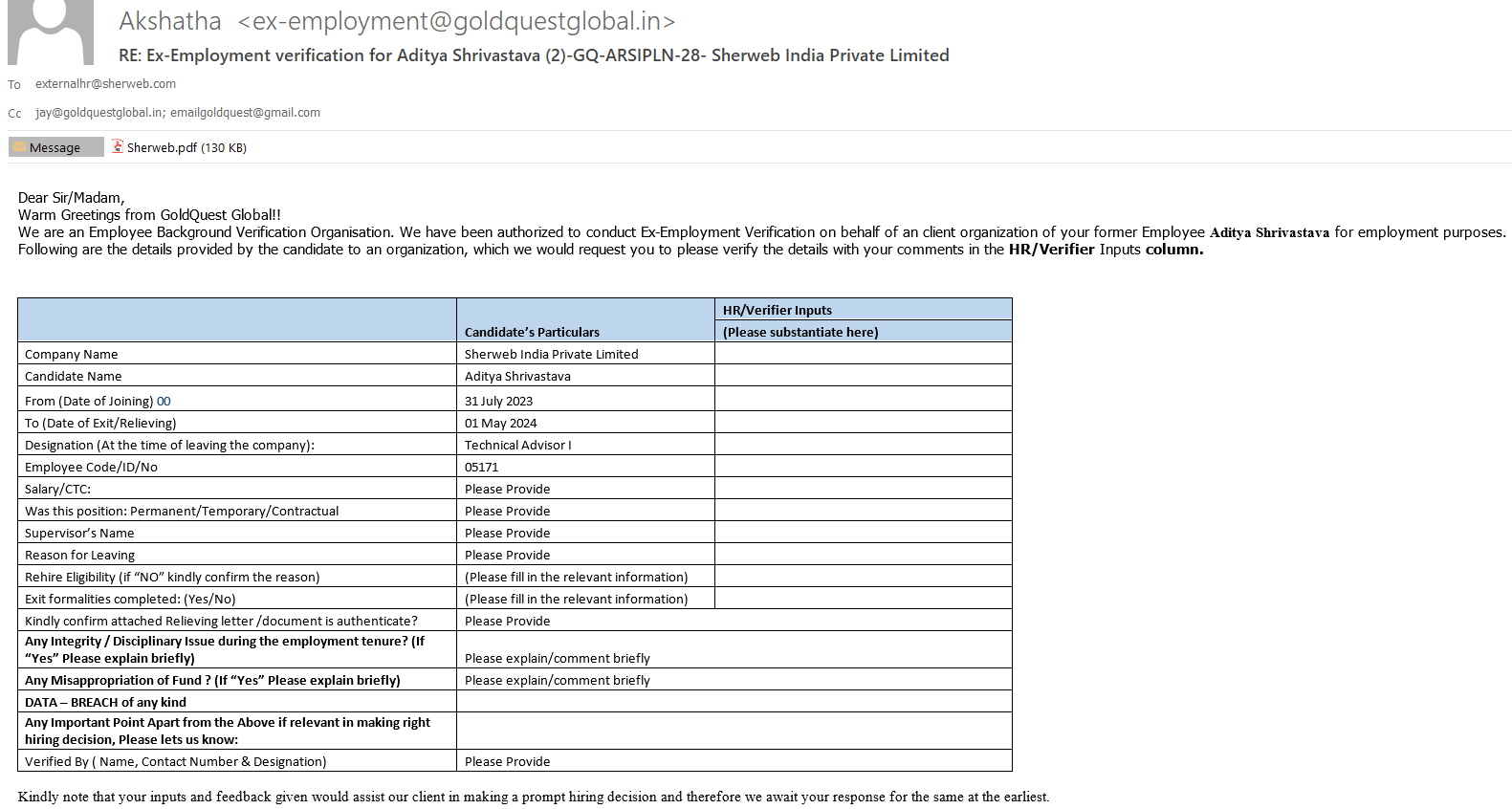Select the sender name Akshatha

[x=170, y=21]
